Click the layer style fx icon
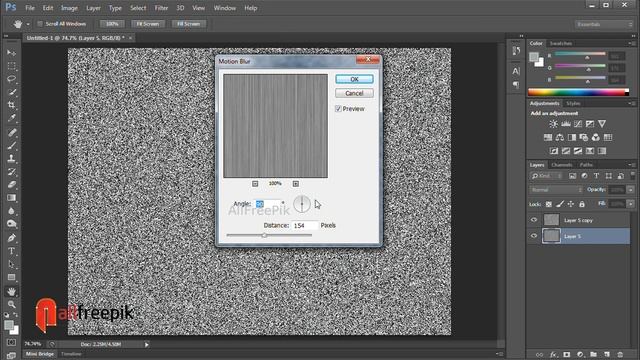Image resolution: width=640 pixels, height=360 pixels. [553, 355]
